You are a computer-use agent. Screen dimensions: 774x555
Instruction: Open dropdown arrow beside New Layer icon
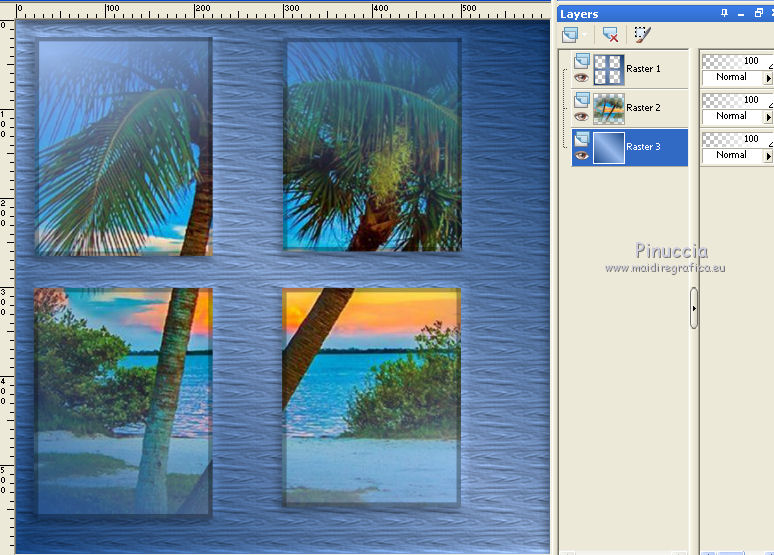click(x=584, y=35)
